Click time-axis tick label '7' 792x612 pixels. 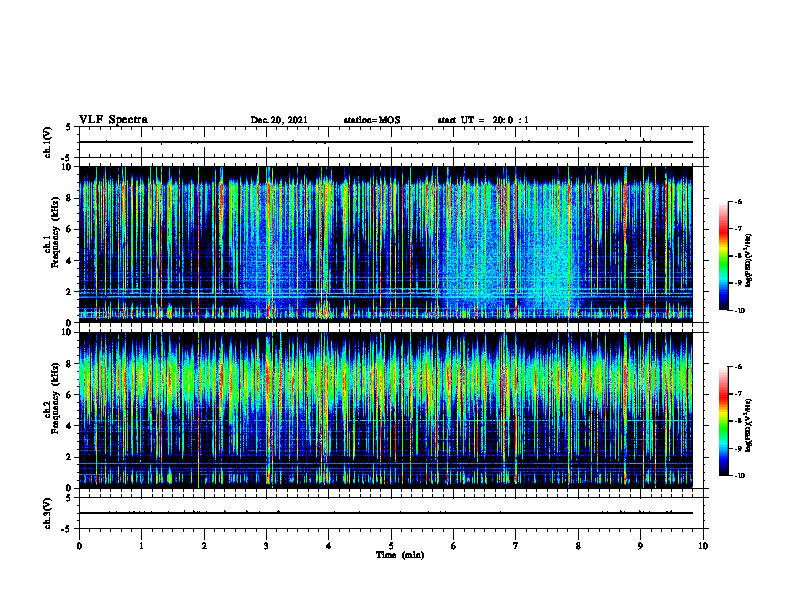[516, 546]
